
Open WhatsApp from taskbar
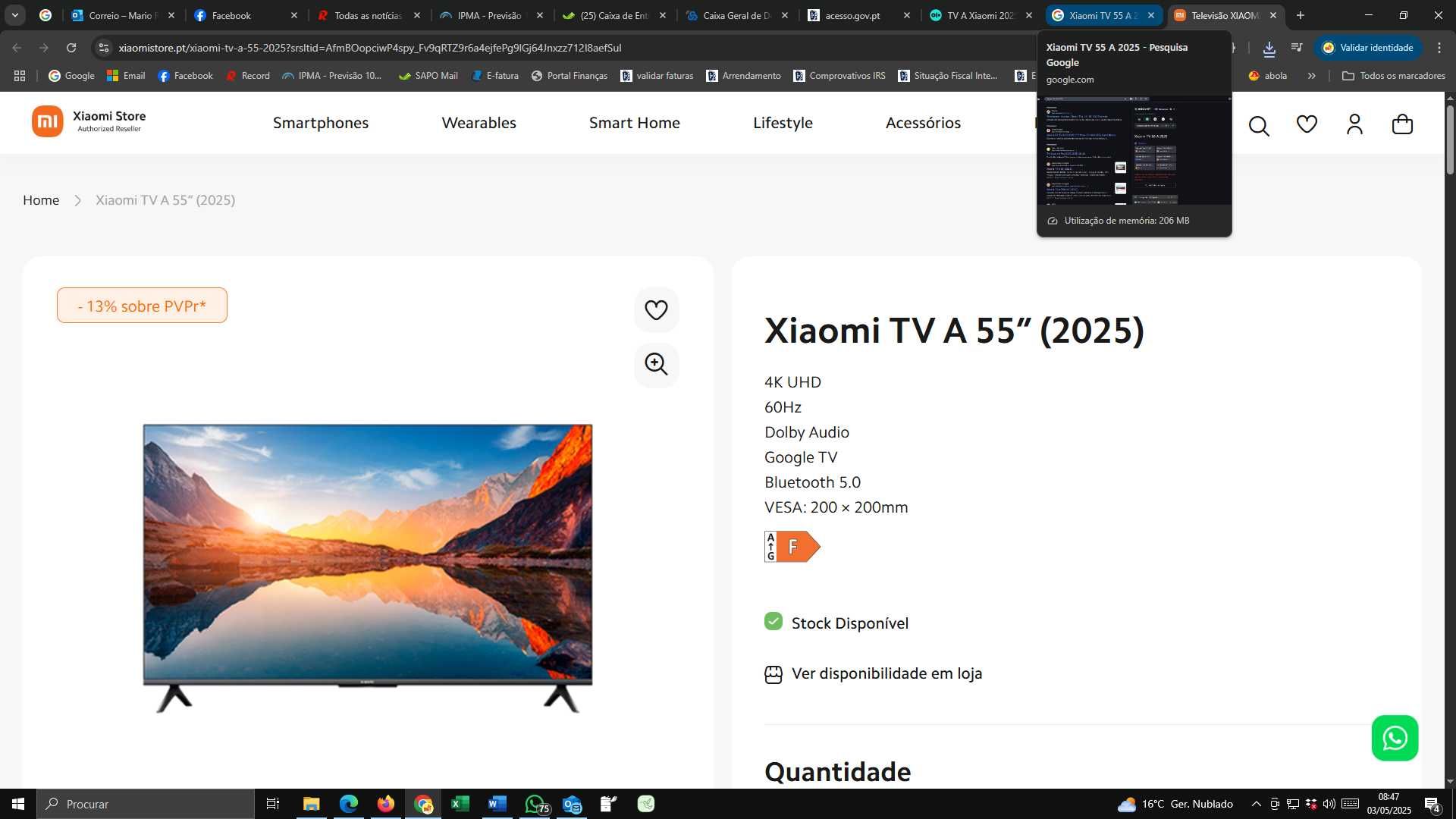535,804
